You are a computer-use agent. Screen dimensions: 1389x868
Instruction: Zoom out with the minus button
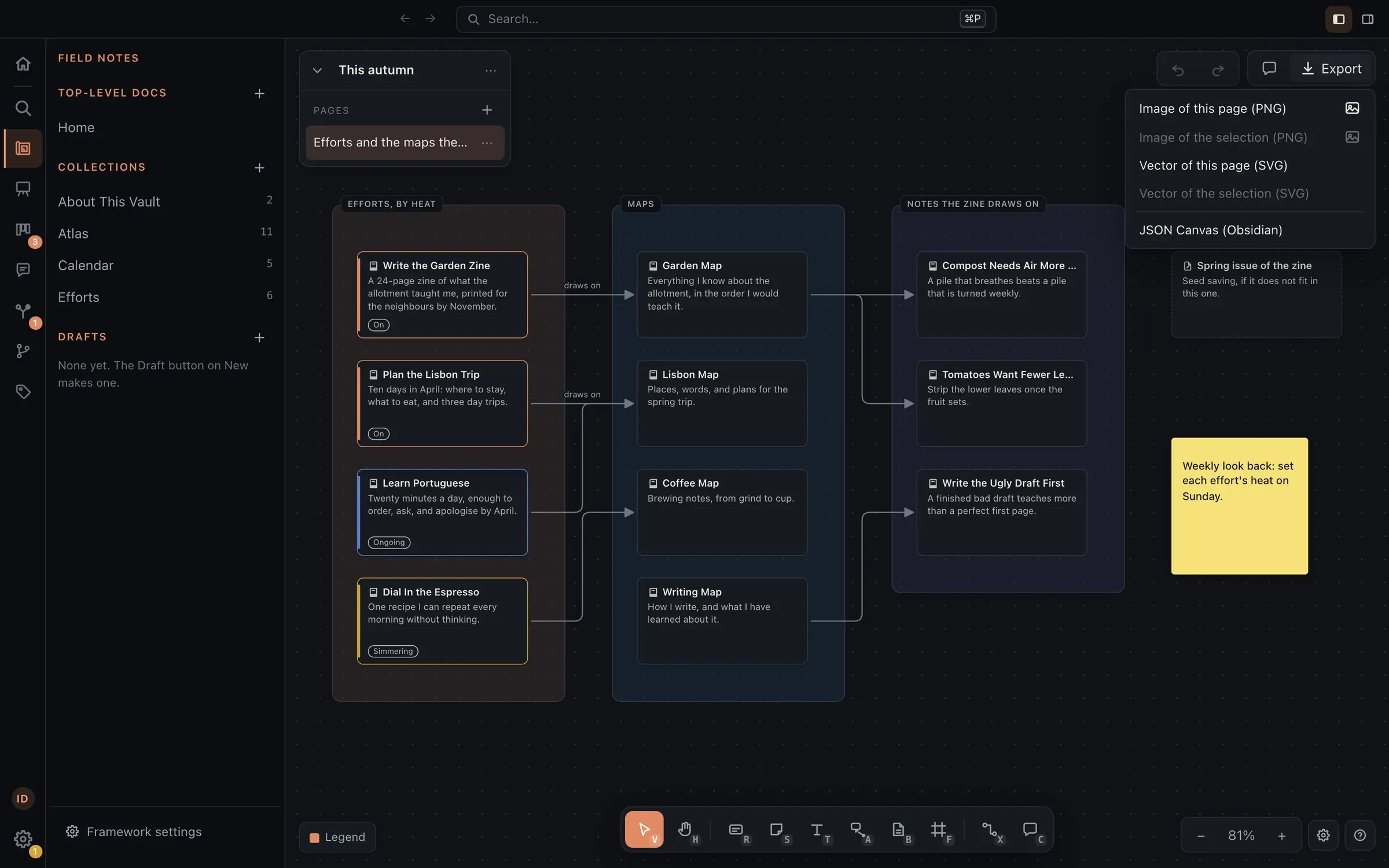[1201, 836]
